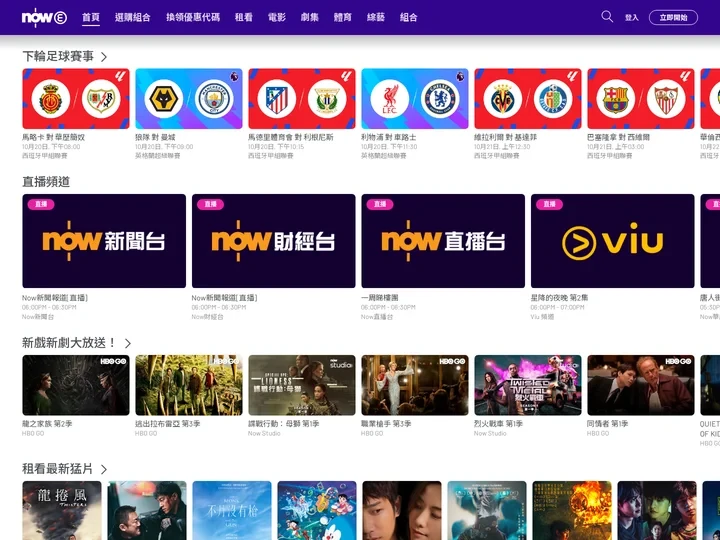The height and width of the screenshot is (540, 720).
Task: Open Now財經台 live channel
Action: pyautogui.click(x=273, y=241)
